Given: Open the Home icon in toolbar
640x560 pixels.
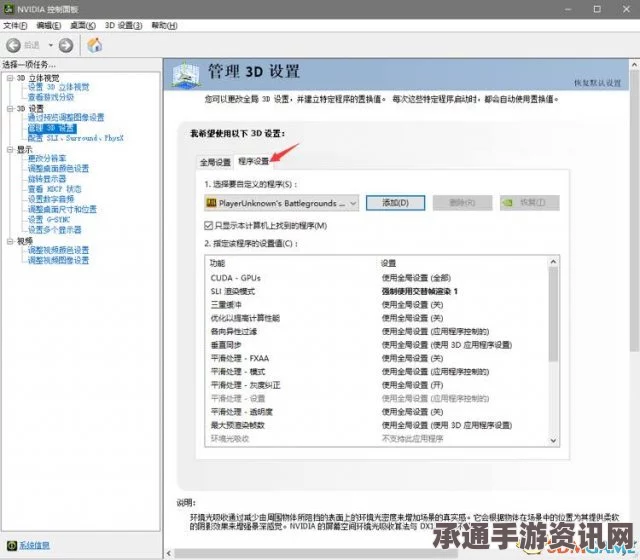Looking at the screenshot, I should click(95, 45).
